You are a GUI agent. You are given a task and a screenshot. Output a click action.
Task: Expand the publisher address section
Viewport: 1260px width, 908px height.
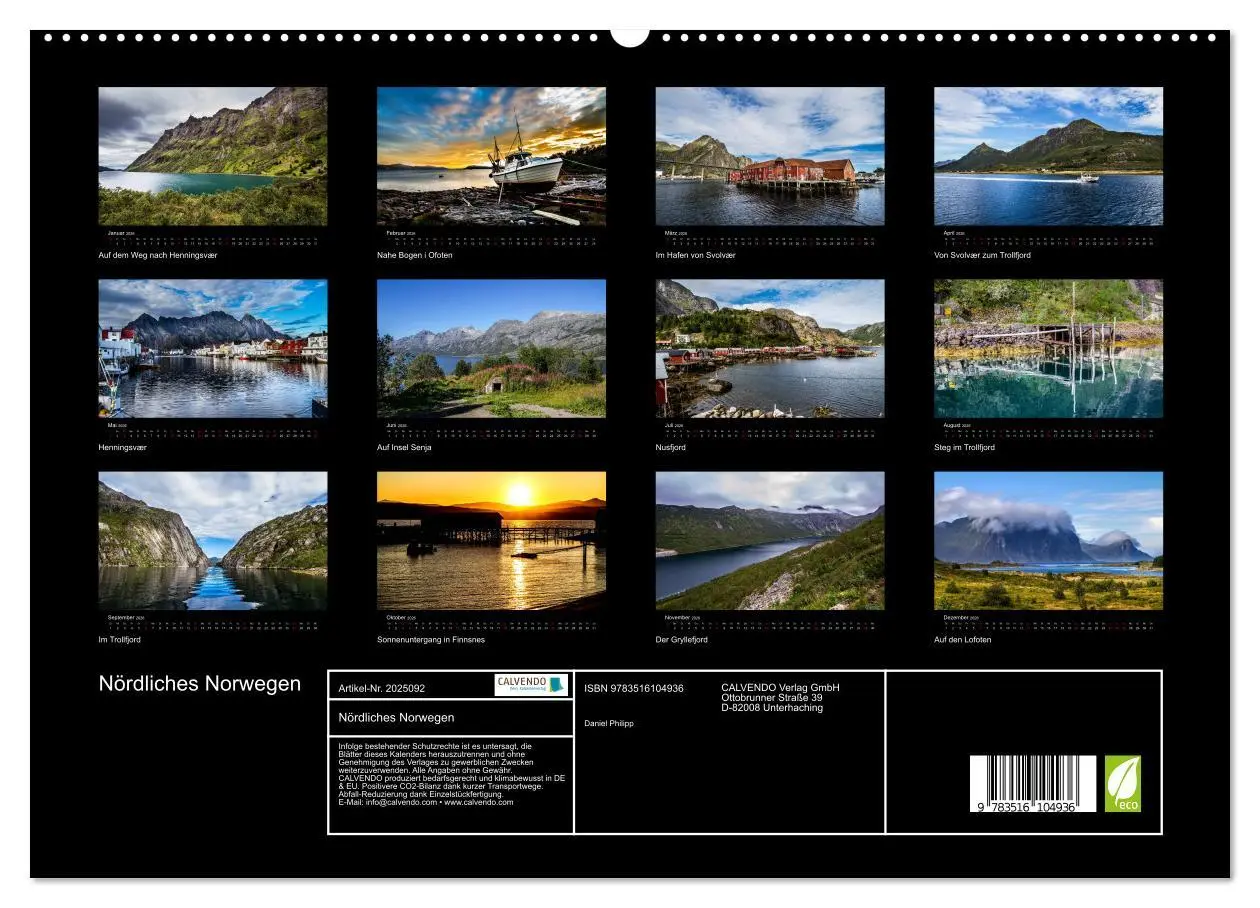click(778, 697)
